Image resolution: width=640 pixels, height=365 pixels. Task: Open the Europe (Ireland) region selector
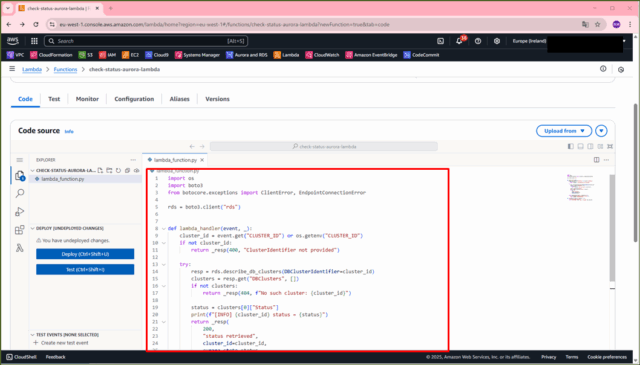pyautogui.click(x=529, y=41)
